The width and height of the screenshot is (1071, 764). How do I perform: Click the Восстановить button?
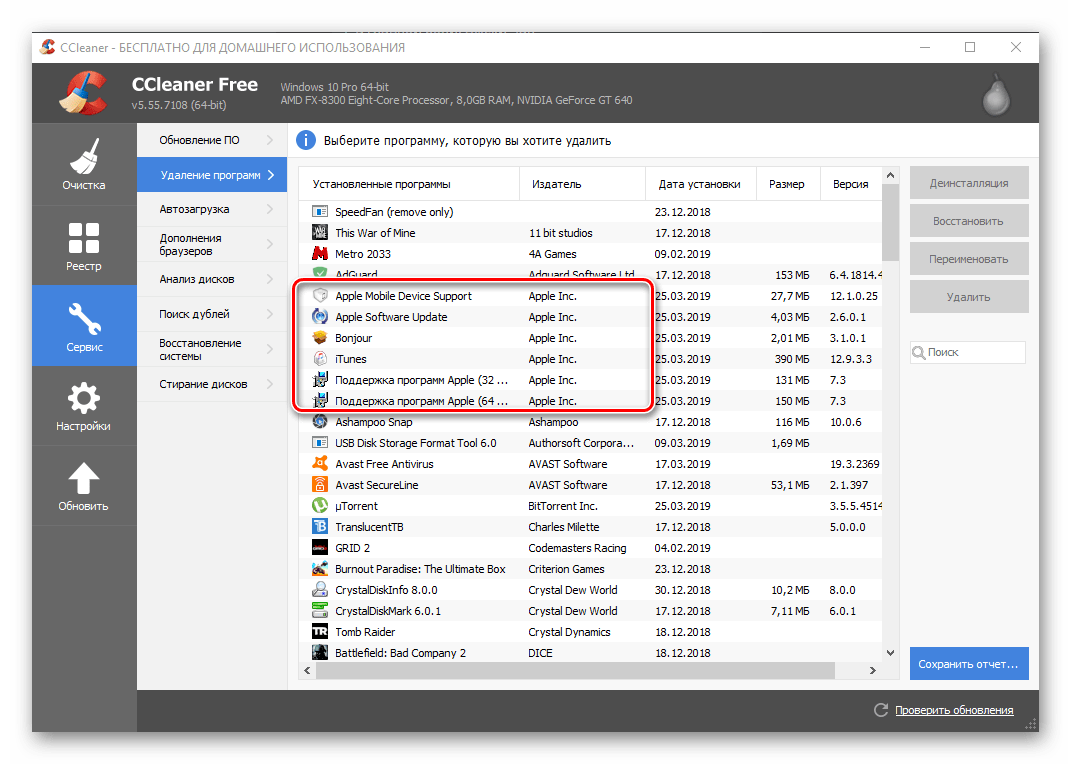[x=969, y=221]
